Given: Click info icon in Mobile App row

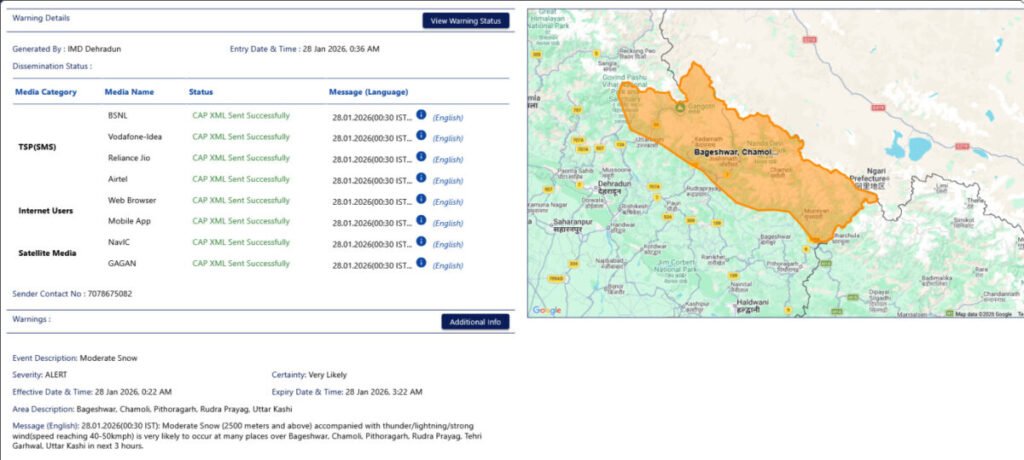Looking at the screenshot, I should (421, 221).
